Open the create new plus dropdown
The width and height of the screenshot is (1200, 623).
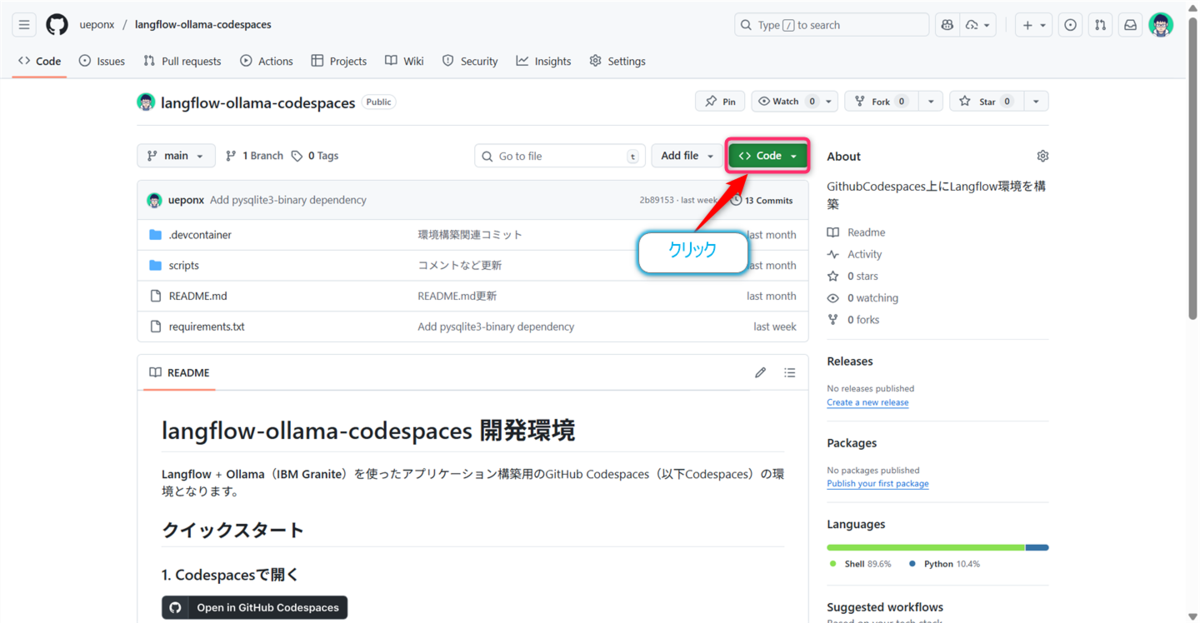point(1034,25)
